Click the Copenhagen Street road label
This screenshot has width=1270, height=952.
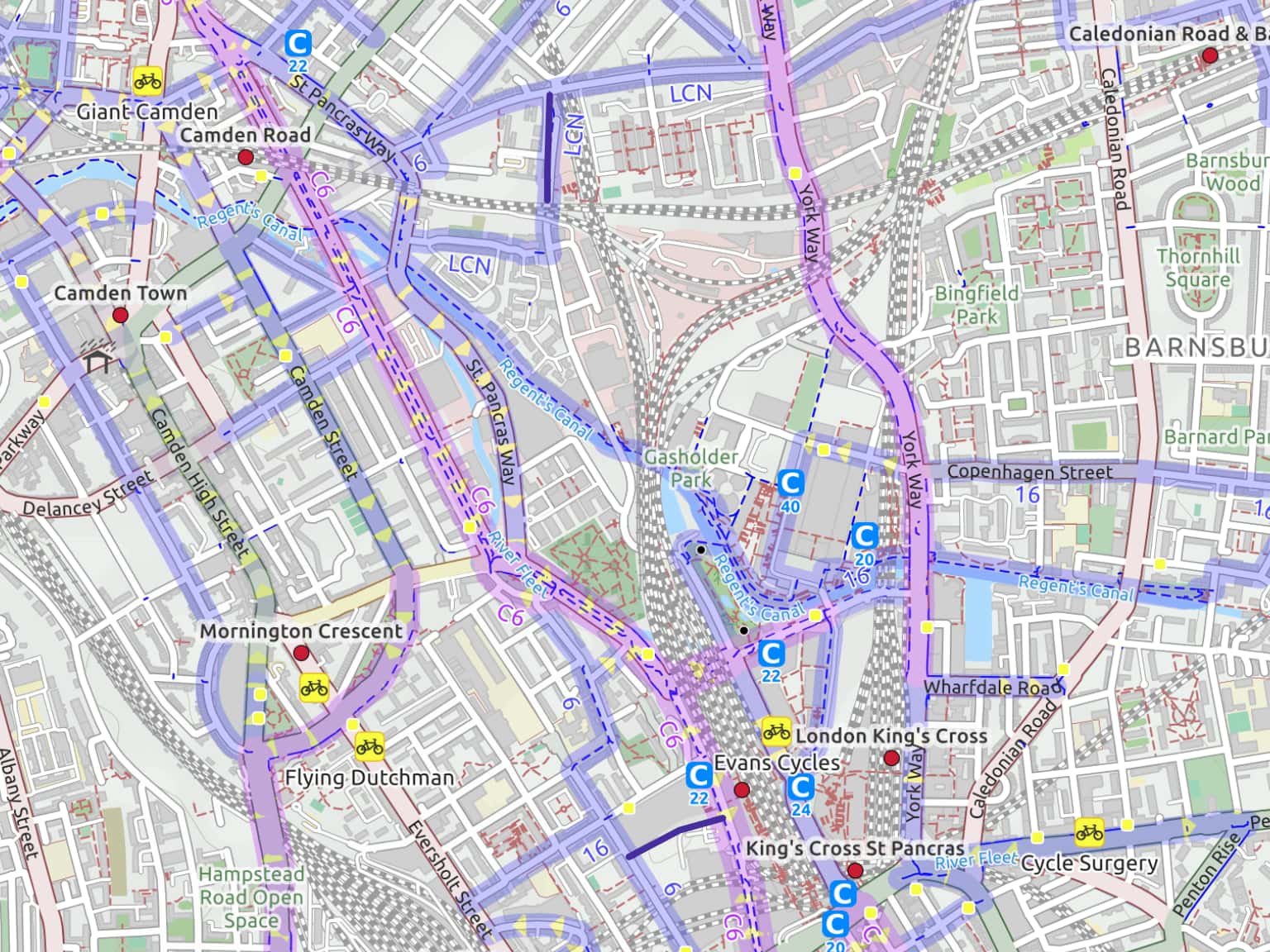click(1029, 472)
